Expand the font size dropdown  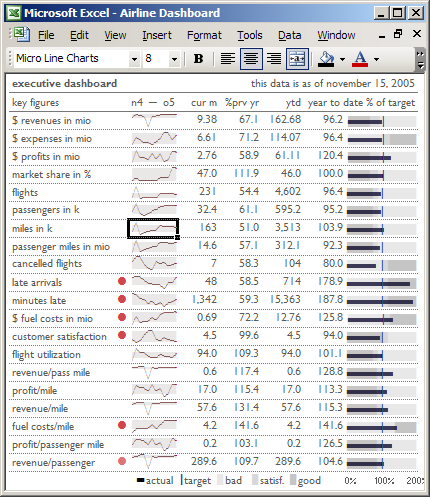pyautogui.click(x=174, y=59)
